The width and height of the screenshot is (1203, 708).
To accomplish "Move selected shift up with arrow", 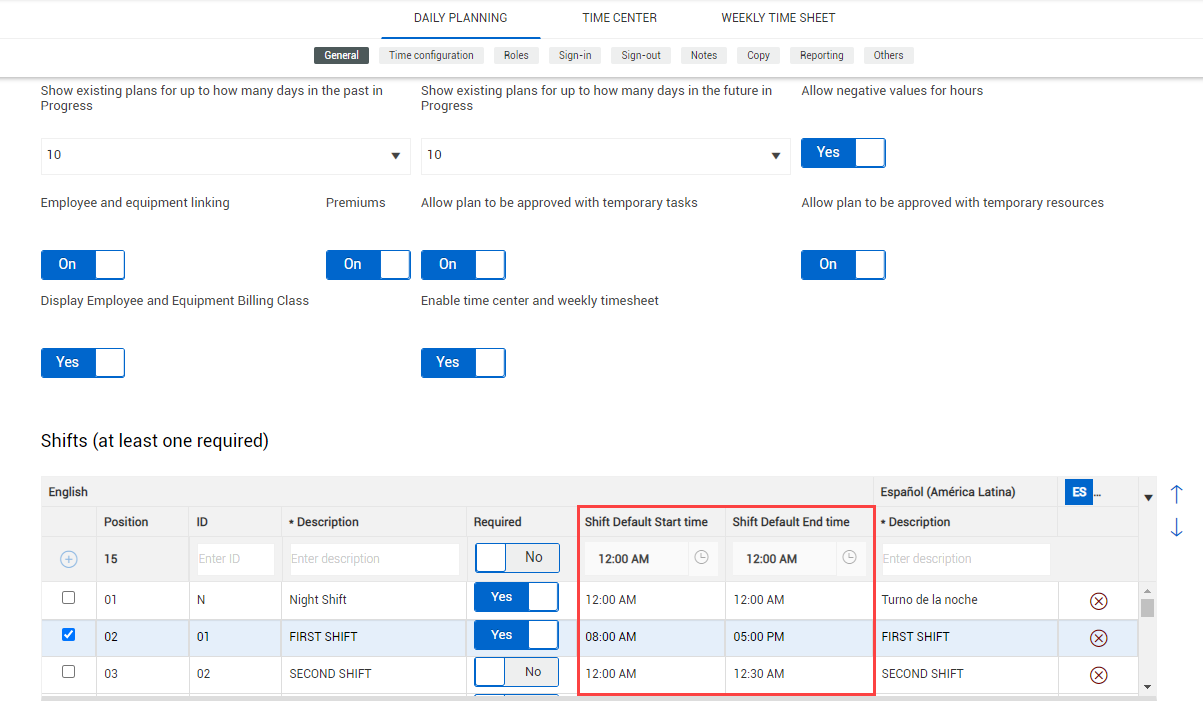I will [1176, 494].
